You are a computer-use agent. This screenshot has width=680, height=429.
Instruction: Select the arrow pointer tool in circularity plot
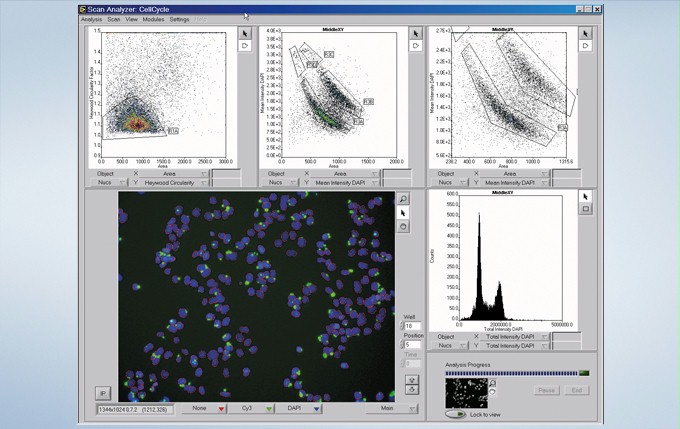(x=245, y=33)
